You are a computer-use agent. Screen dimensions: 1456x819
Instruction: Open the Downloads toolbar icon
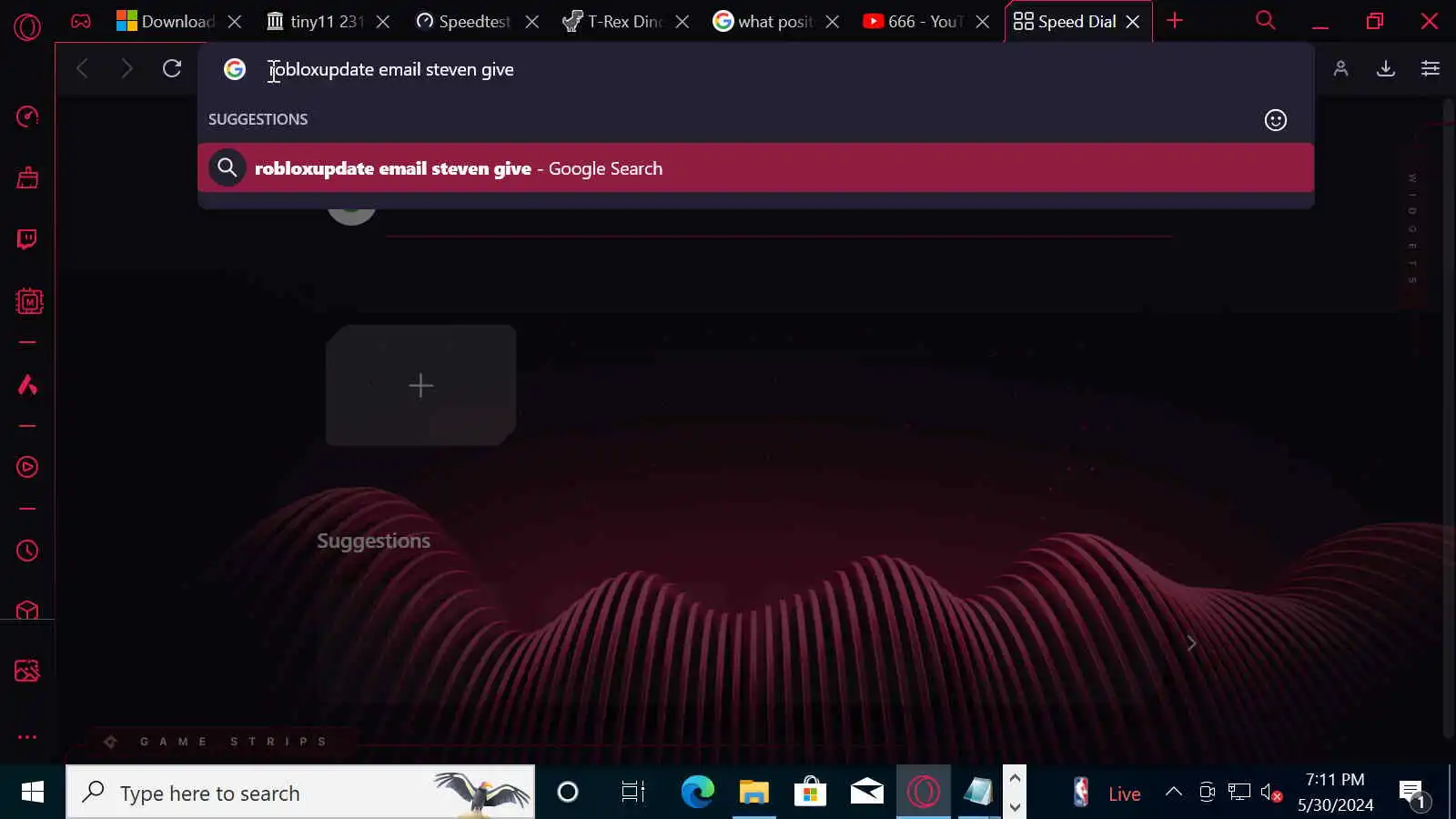click(1386, 68)
